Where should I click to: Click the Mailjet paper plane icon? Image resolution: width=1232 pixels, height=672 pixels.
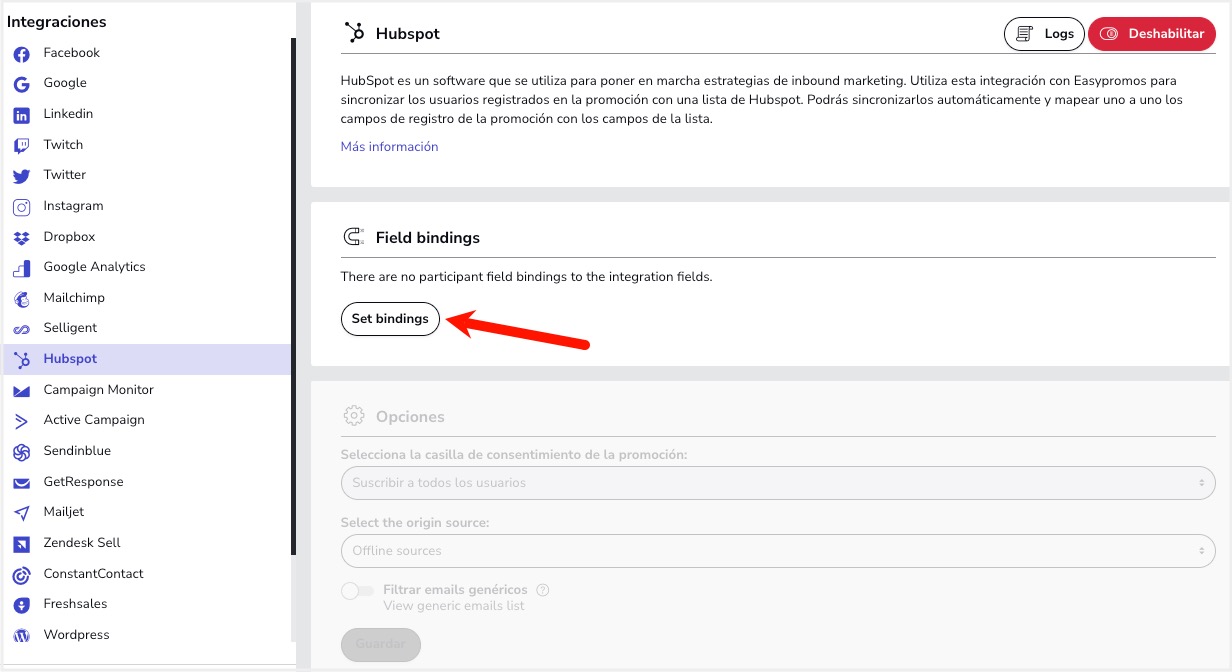tap(21, 513)
